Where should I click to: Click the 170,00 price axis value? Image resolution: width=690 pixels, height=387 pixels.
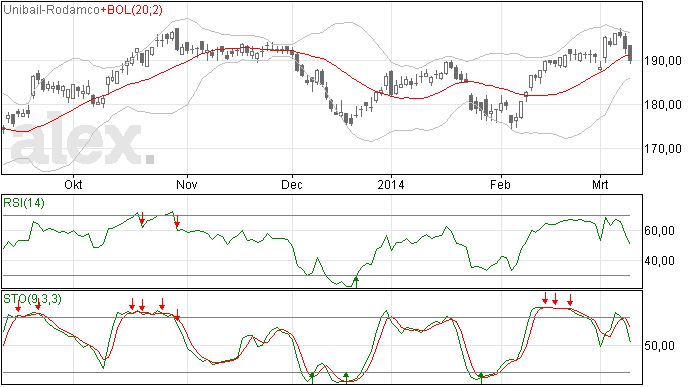(x=663, y=149)
